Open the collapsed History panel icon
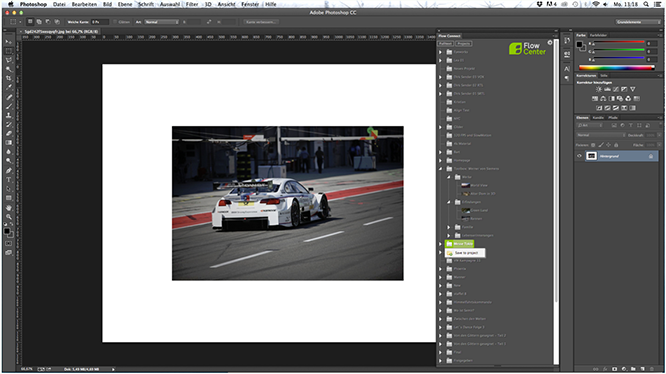This screenshot has width=666, height=374. (x=567, y=40)
